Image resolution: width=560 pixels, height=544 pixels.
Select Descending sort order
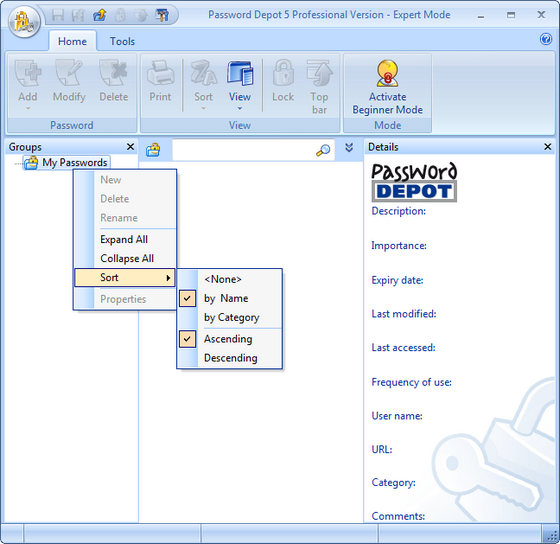230,358
